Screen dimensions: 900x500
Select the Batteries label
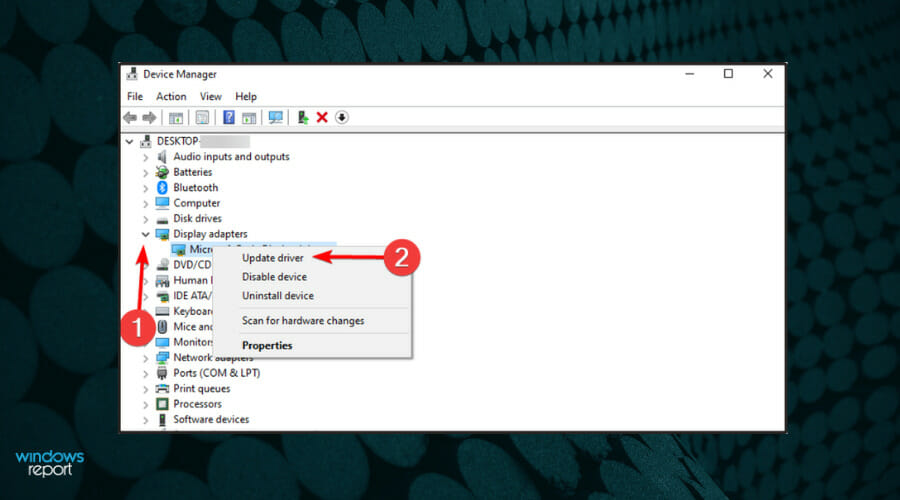tap(193, 172)
